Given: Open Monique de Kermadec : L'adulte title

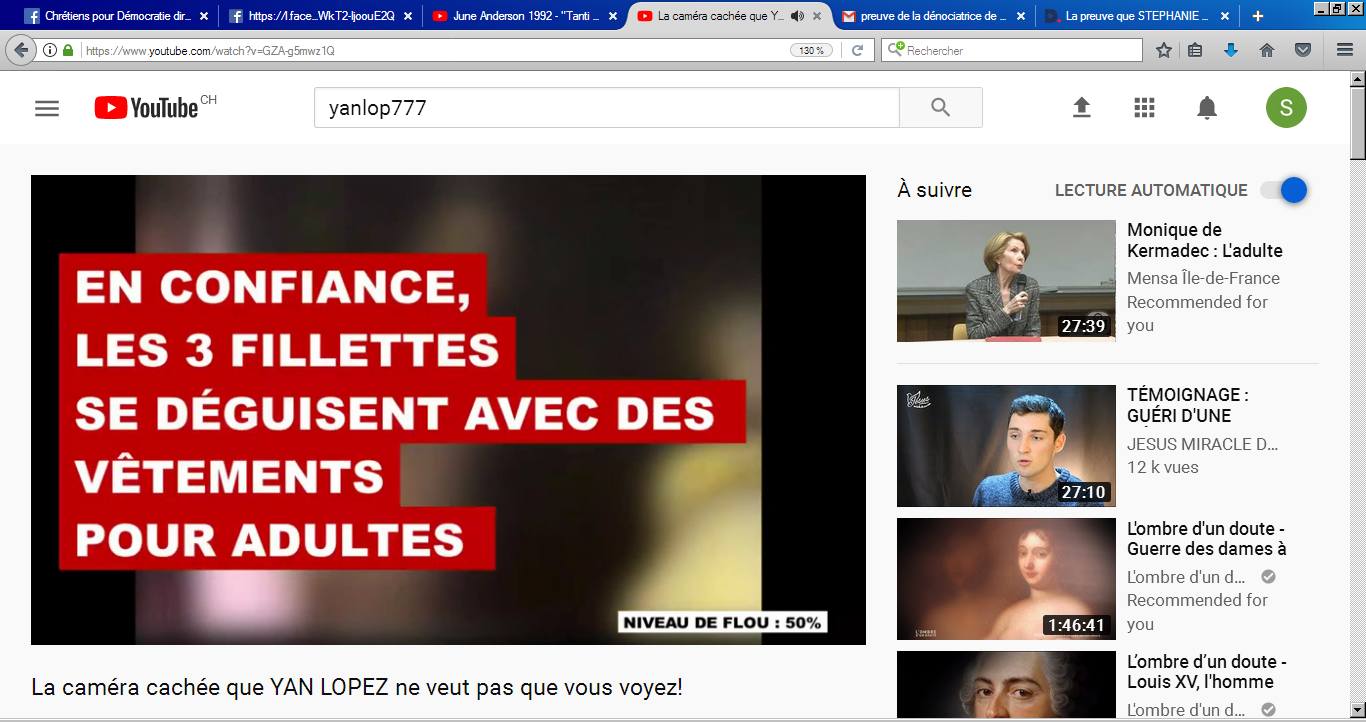Looking at the screenshot, I should click(x=1205, y=240).
